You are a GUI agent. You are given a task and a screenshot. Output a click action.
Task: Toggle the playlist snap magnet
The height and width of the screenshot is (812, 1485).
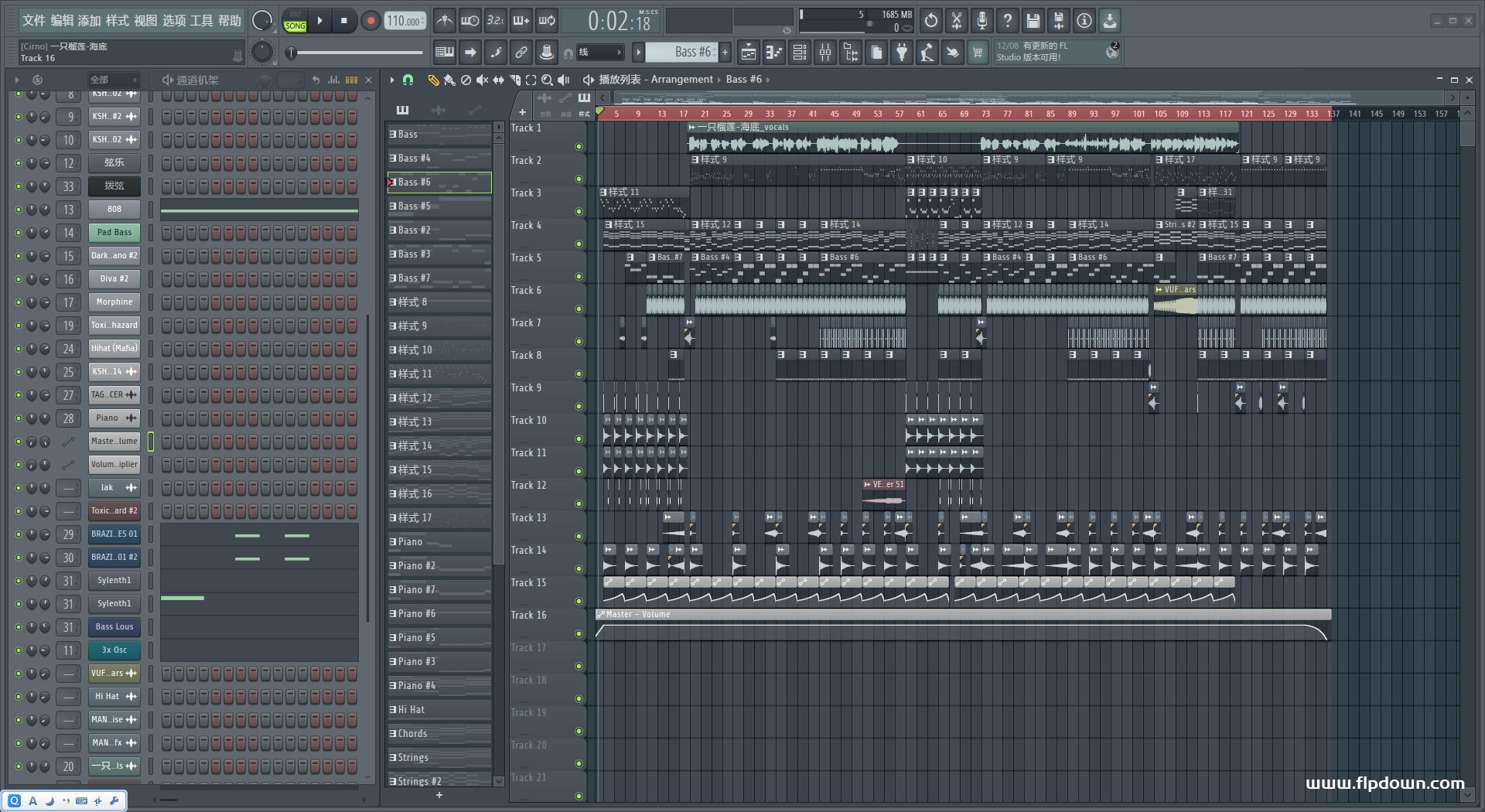(x=408, y=80)
